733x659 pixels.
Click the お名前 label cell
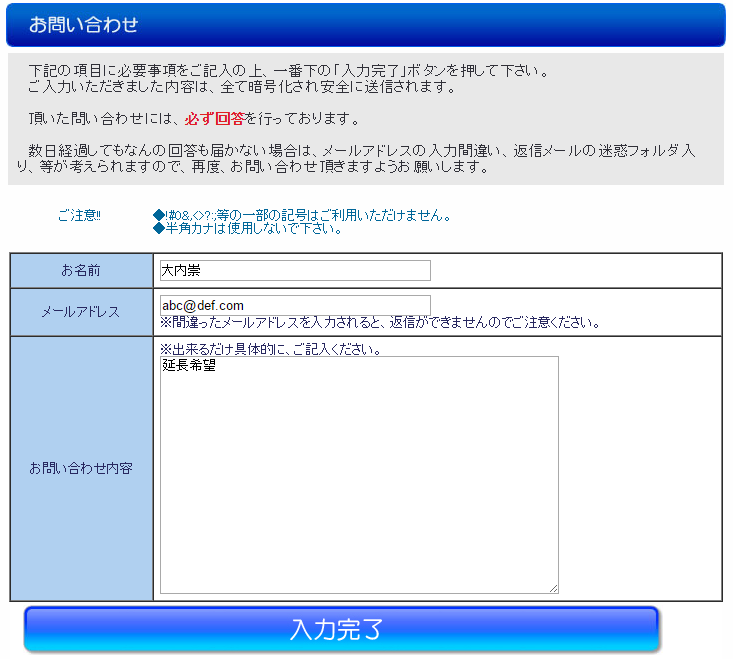click(x=81, y=271)
